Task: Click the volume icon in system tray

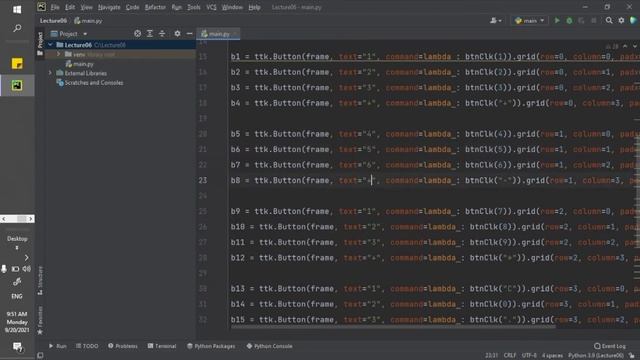Action: pos(27,269)
